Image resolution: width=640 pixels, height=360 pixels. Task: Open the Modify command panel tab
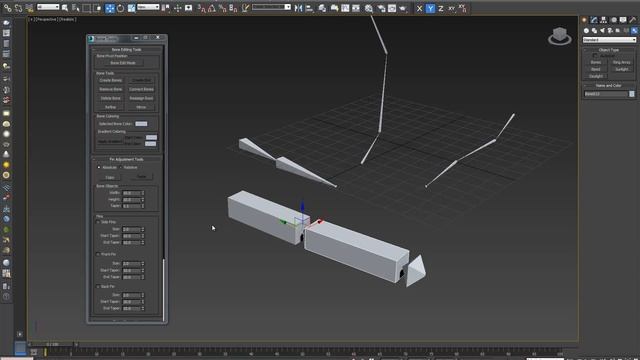coord(594,20)
